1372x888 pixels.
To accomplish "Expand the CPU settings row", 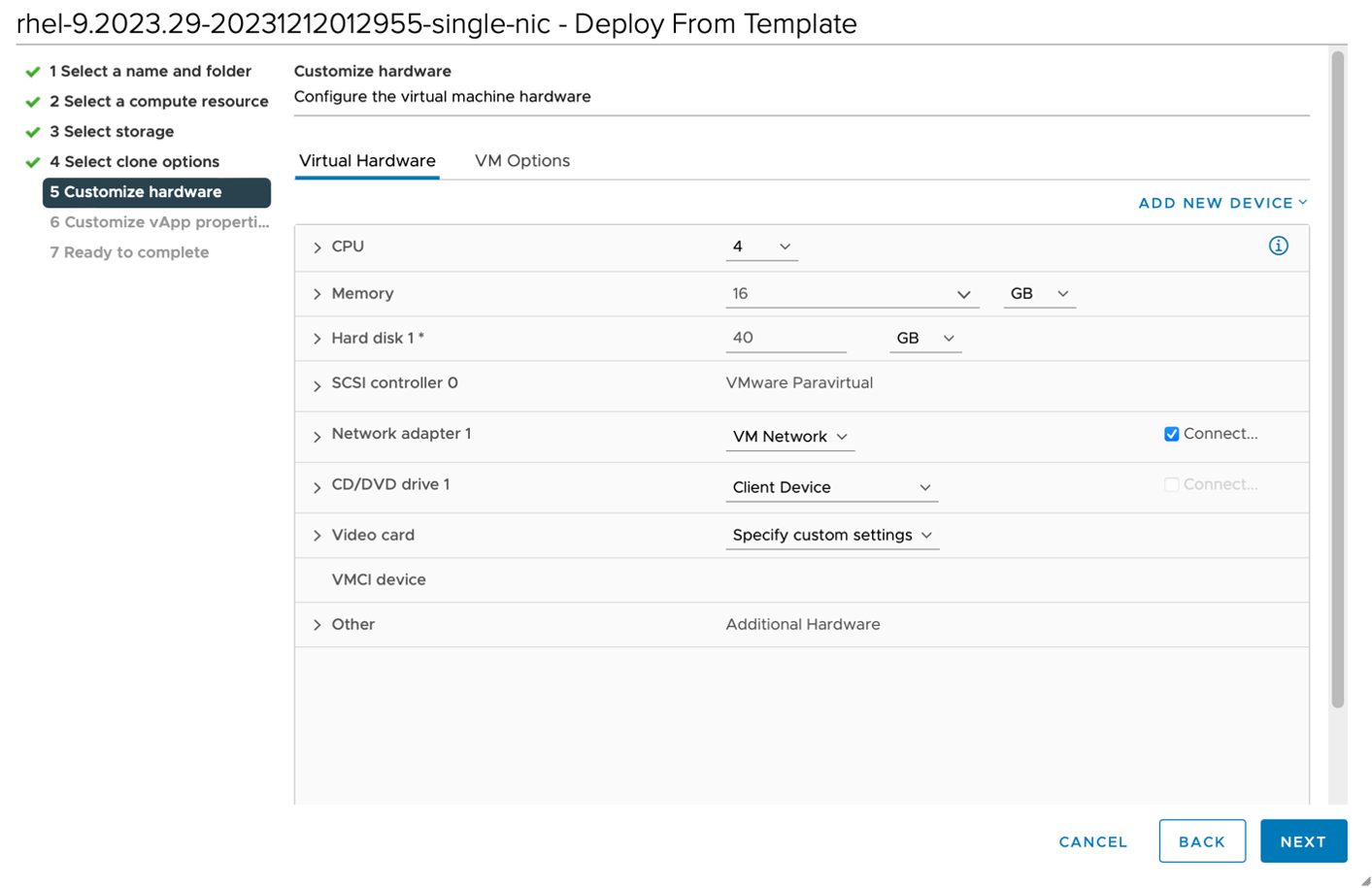I will (317, 247).
